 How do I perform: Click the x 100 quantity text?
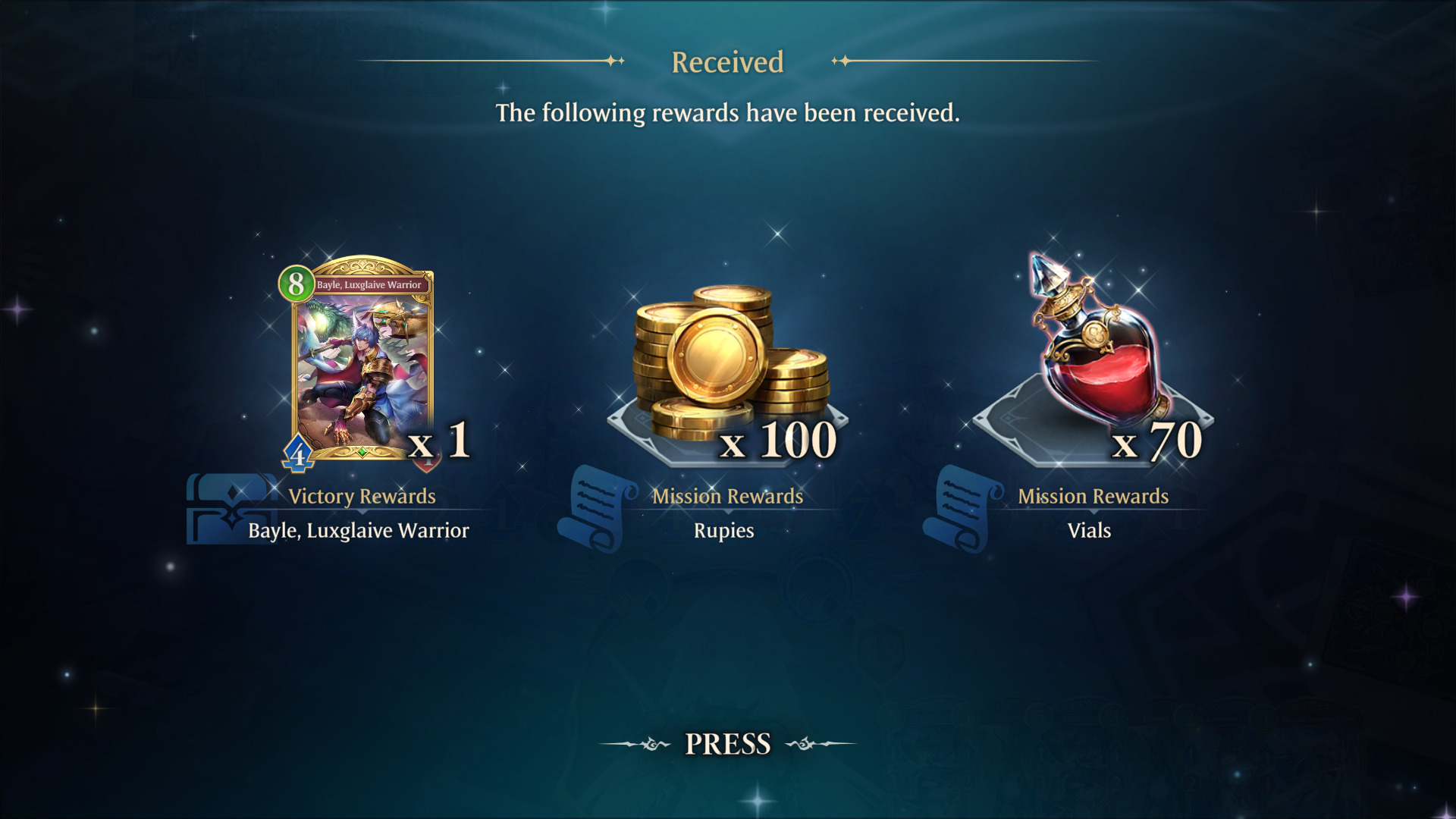[x=778, y=440]
